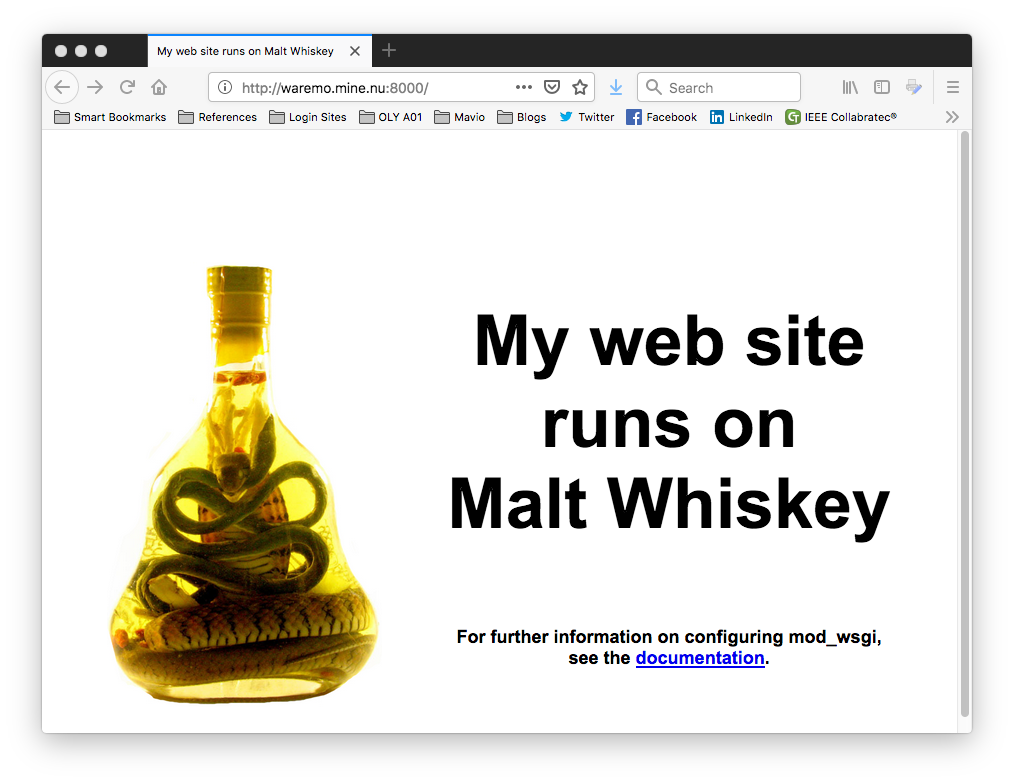
Task: Open the Twitter bookmark
Action: (x=587, y=117)
